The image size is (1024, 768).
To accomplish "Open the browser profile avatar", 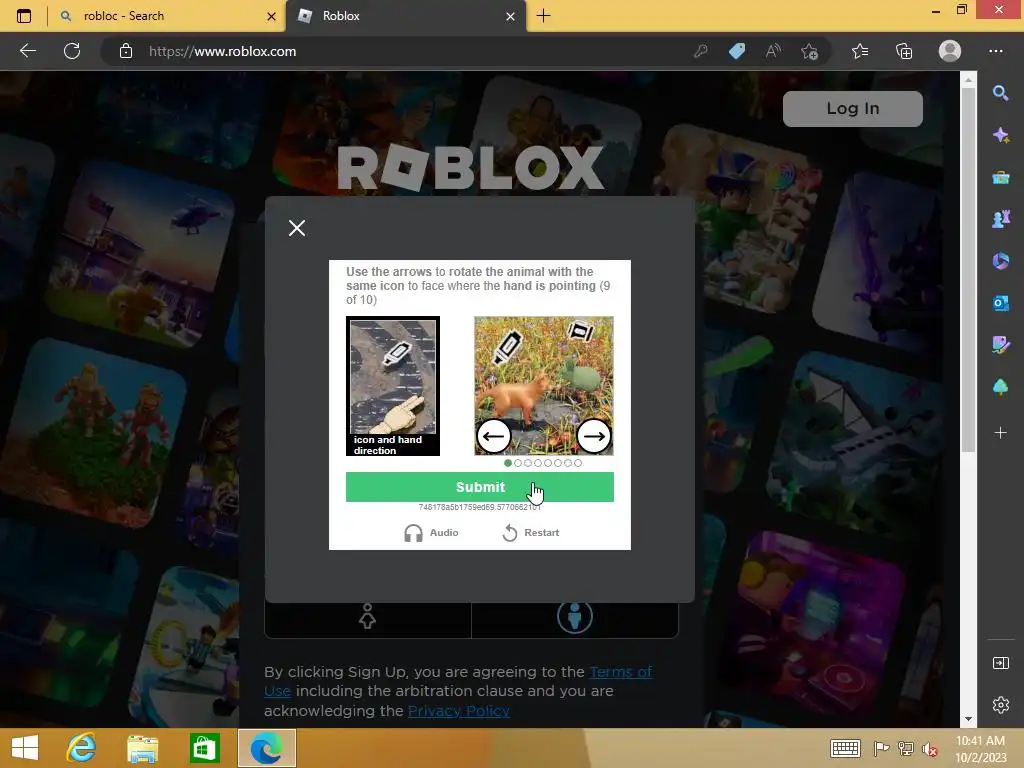I will click(950, 51).
